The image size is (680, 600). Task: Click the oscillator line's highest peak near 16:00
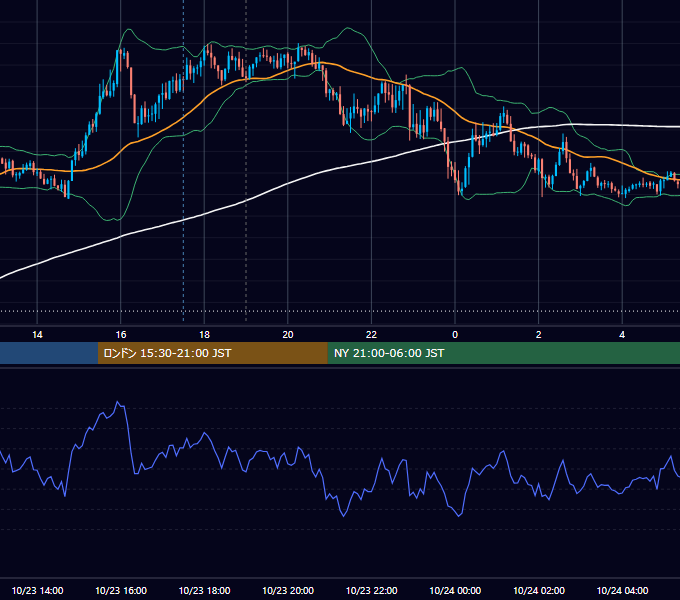(x=118, y=402)
